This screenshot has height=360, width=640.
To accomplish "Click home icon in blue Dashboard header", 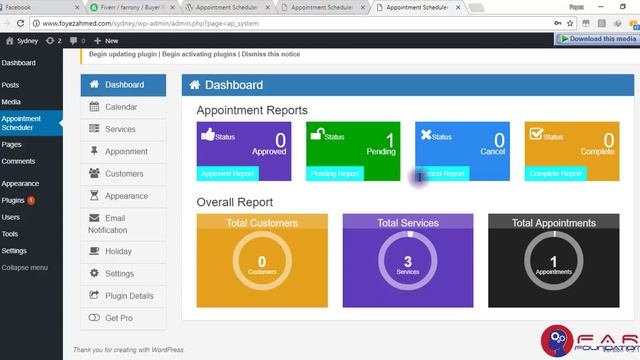I will [x=195, y=84].
